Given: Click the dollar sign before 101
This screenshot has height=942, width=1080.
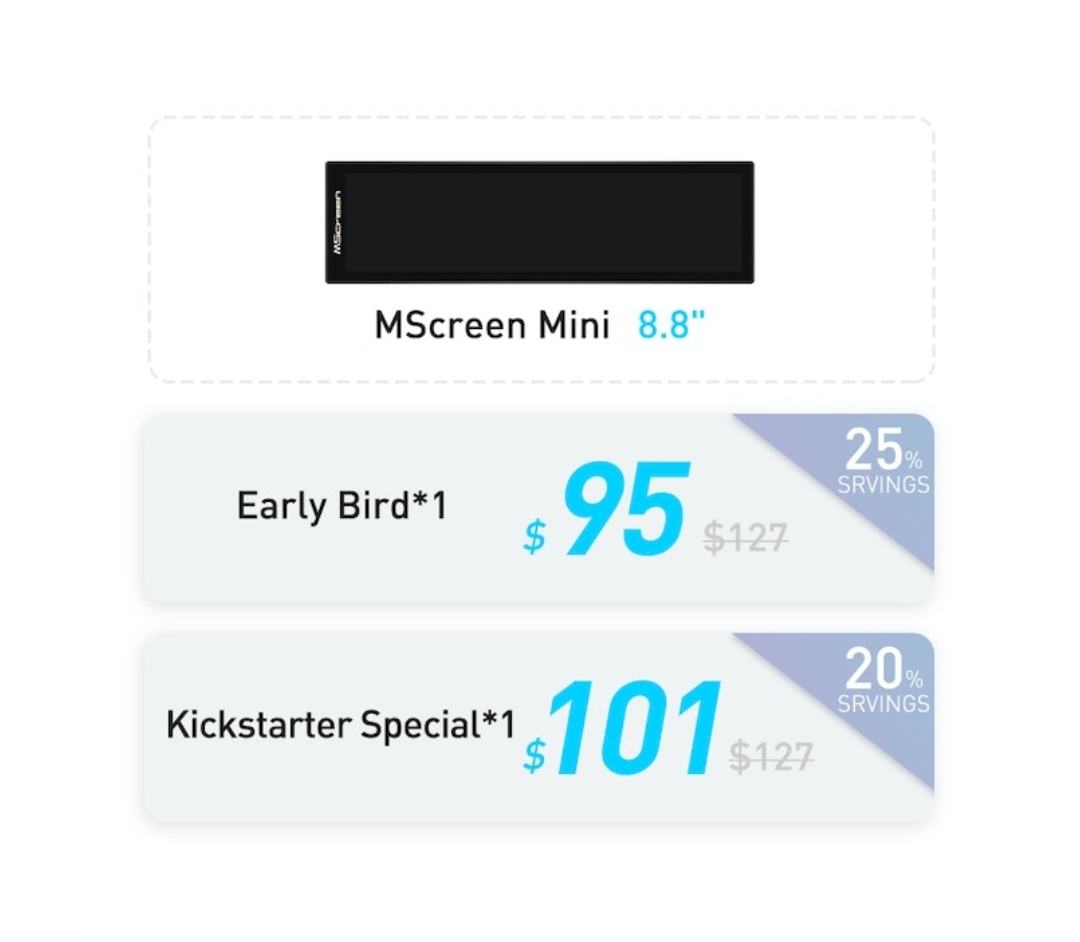Looking at the screenshot, I should click(534, 755).
